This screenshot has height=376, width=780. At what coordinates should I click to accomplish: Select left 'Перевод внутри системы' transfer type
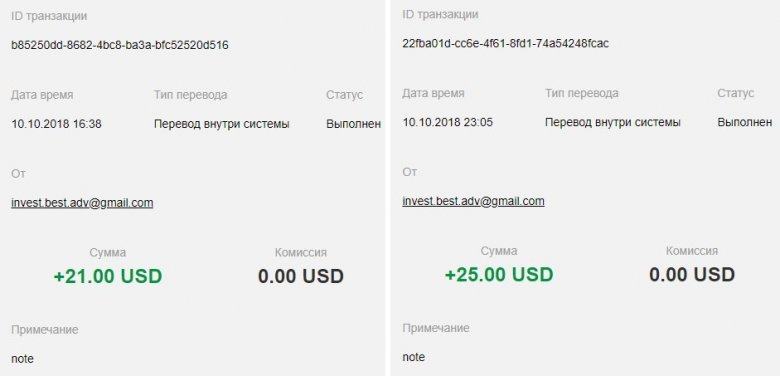[x=221, y=124]
